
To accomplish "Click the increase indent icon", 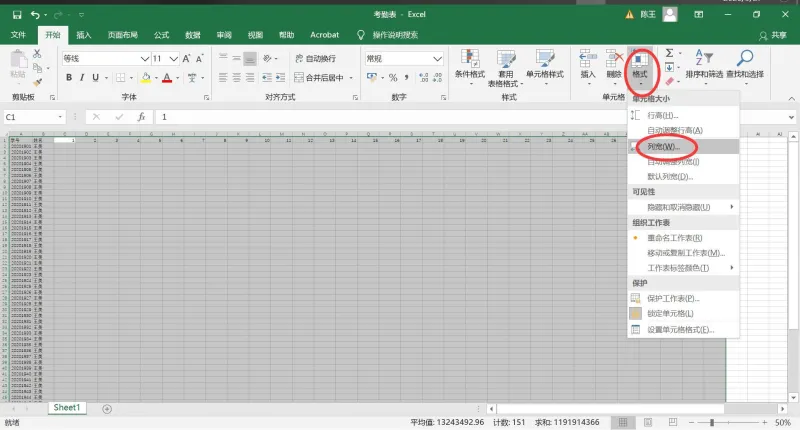I will point(280,78).
